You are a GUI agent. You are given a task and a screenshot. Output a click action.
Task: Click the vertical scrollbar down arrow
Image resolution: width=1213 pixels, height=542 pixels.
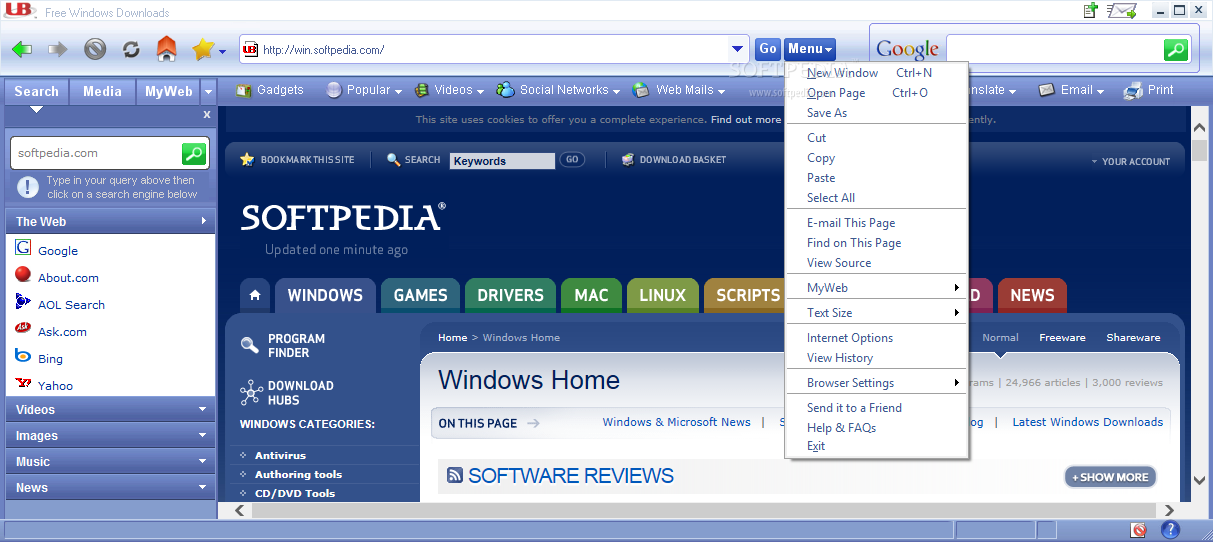tap(1200, 480)
